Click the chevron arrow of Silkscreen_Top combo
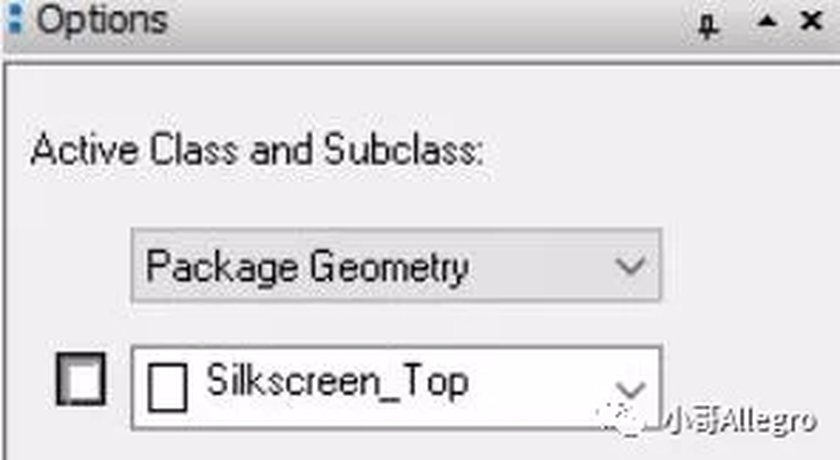The image size is (840, 460). [630, 390]
